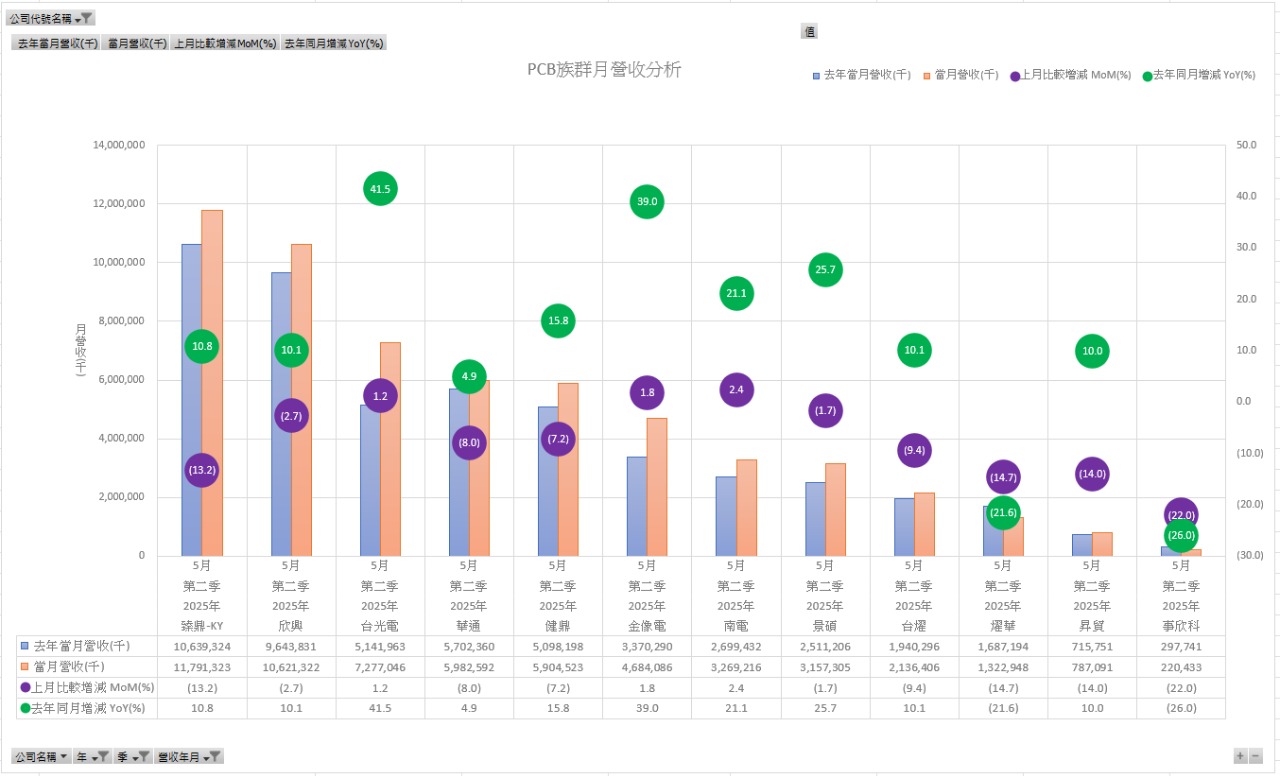1280x776 pixels.
Task: Select the chart title PCB族群月營收分析
Action: 605,70
